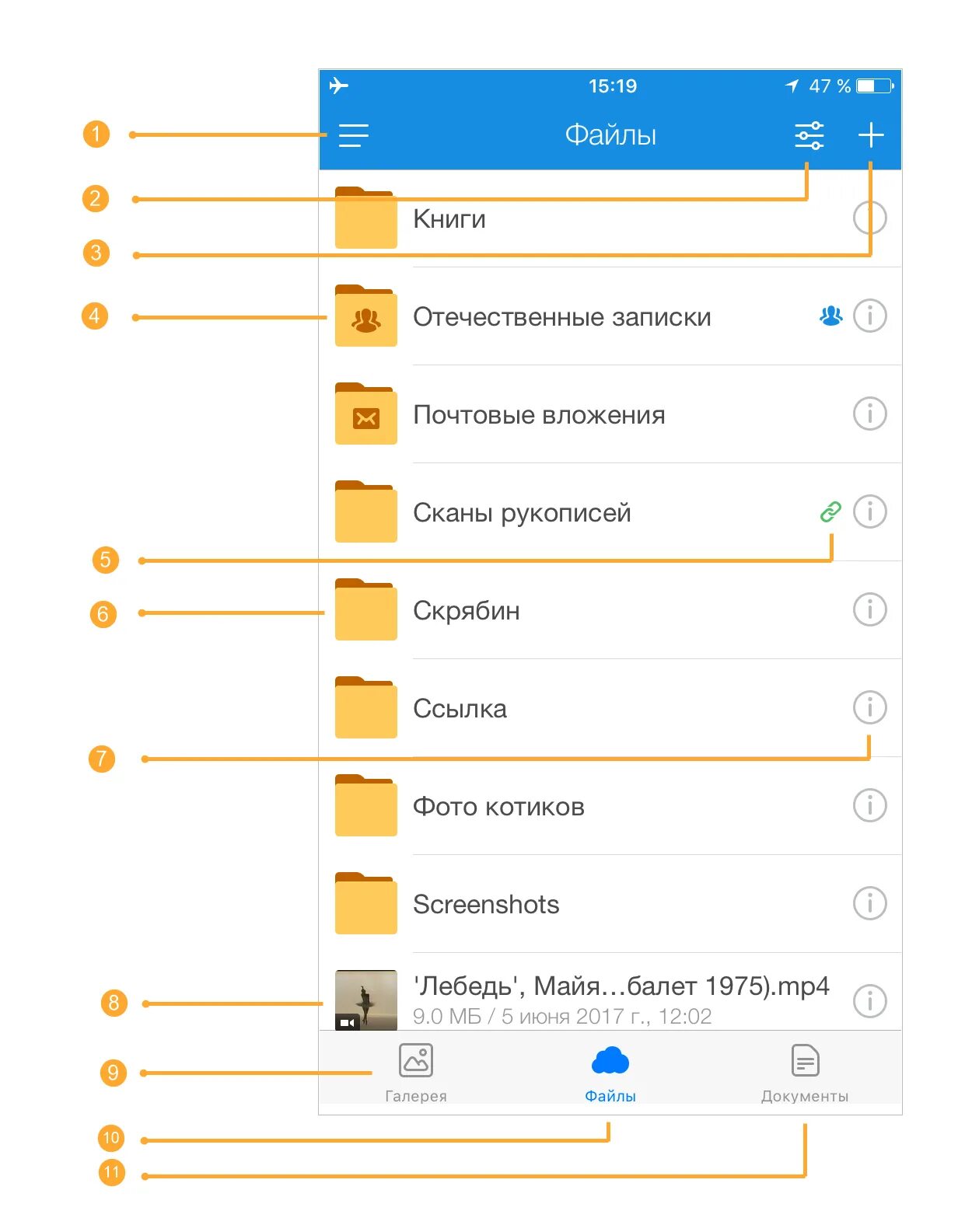Play the Лебедь video thumbnail
Image resolution: width=979 pixels, height=1232 pixels.
(365, 1000)
